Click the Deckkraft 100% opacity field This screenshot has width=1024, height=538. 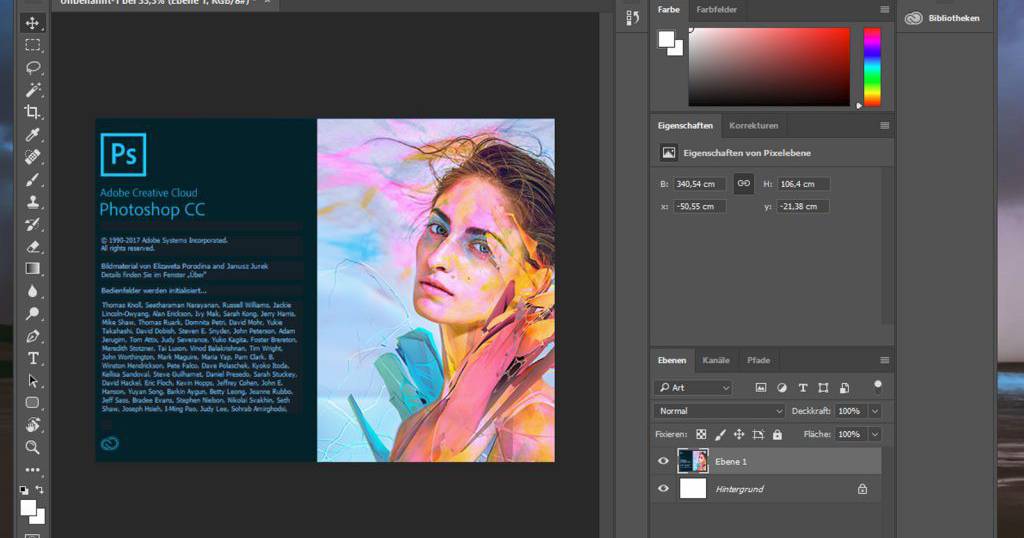pos(850,411)
